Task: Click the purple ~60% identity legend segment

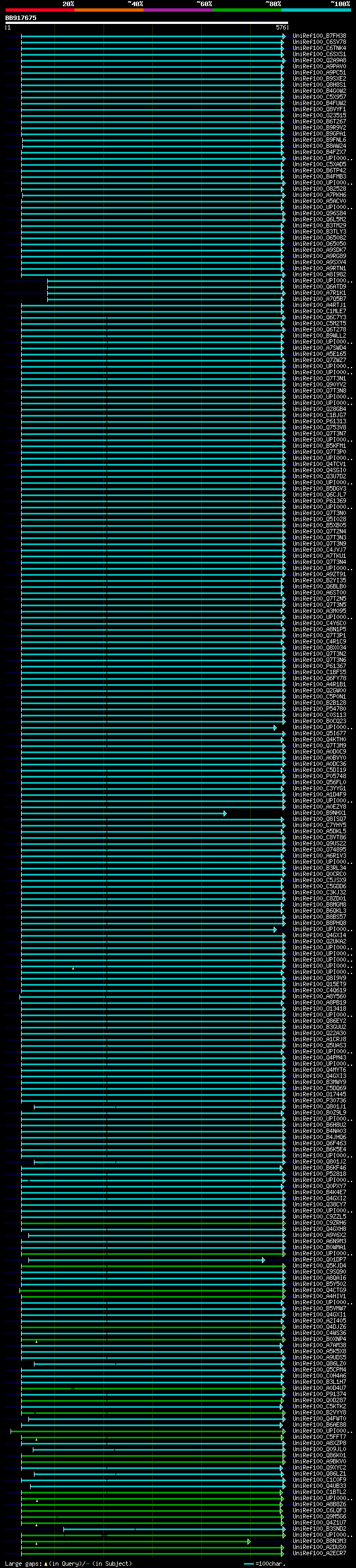Action: tap(179, 10)
